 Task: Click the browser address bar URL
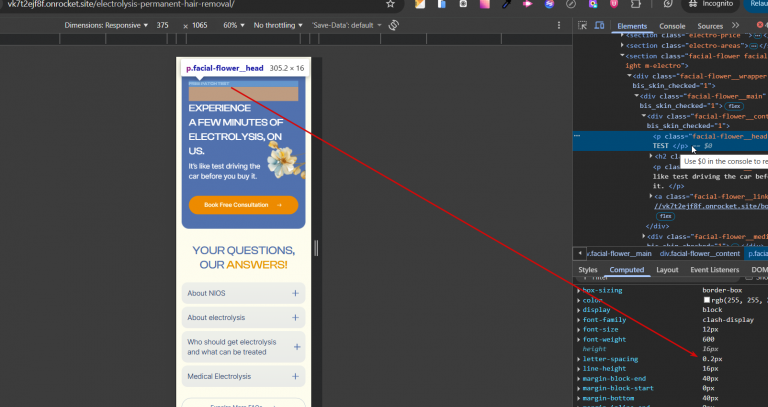click(121, 4)
